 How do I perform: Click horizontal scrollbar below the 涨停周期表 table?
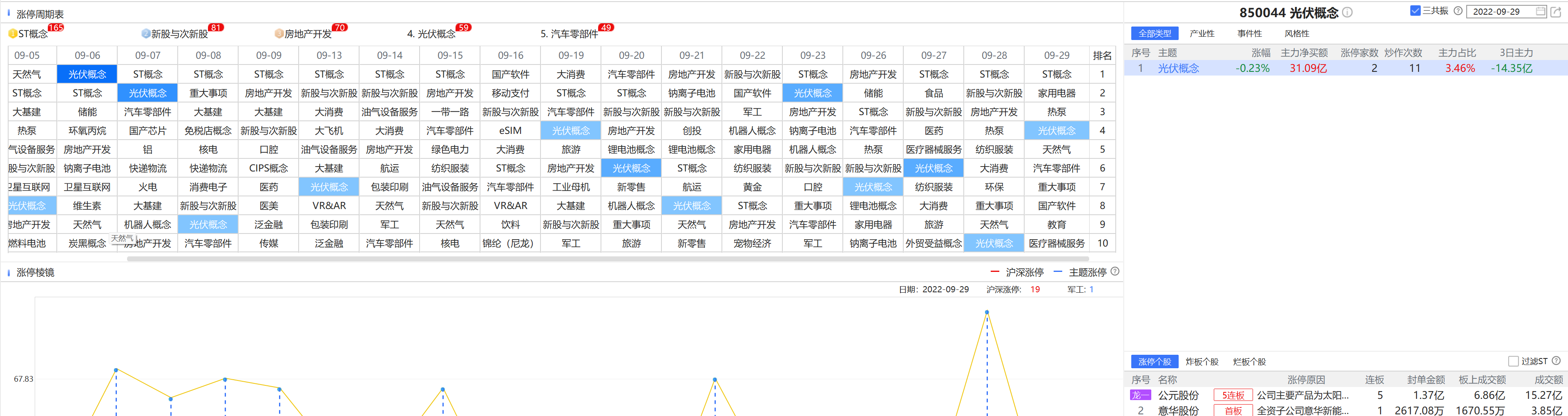pyautogui.click(x=608, y=258)
